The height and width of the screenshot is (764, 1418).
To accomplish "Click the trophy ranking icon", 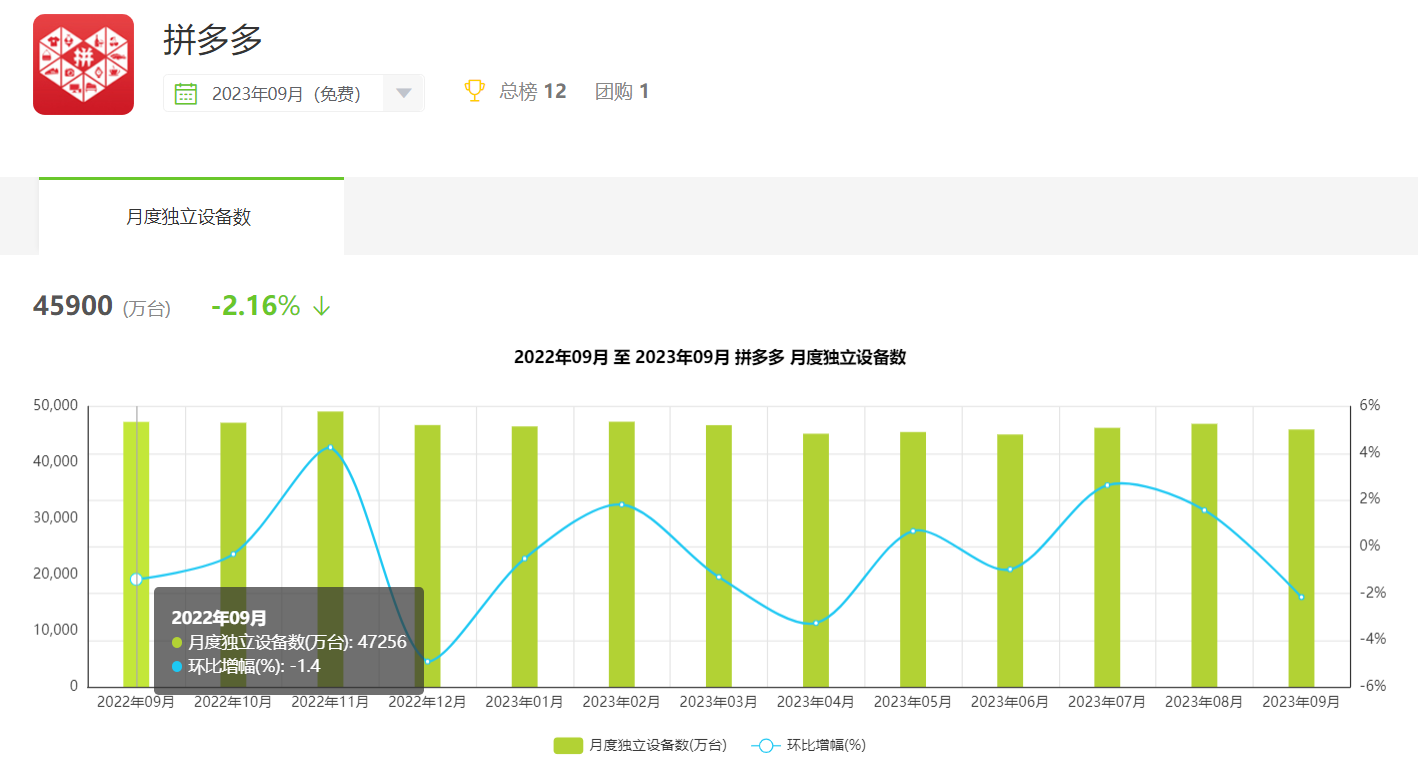I will point(474,91).
